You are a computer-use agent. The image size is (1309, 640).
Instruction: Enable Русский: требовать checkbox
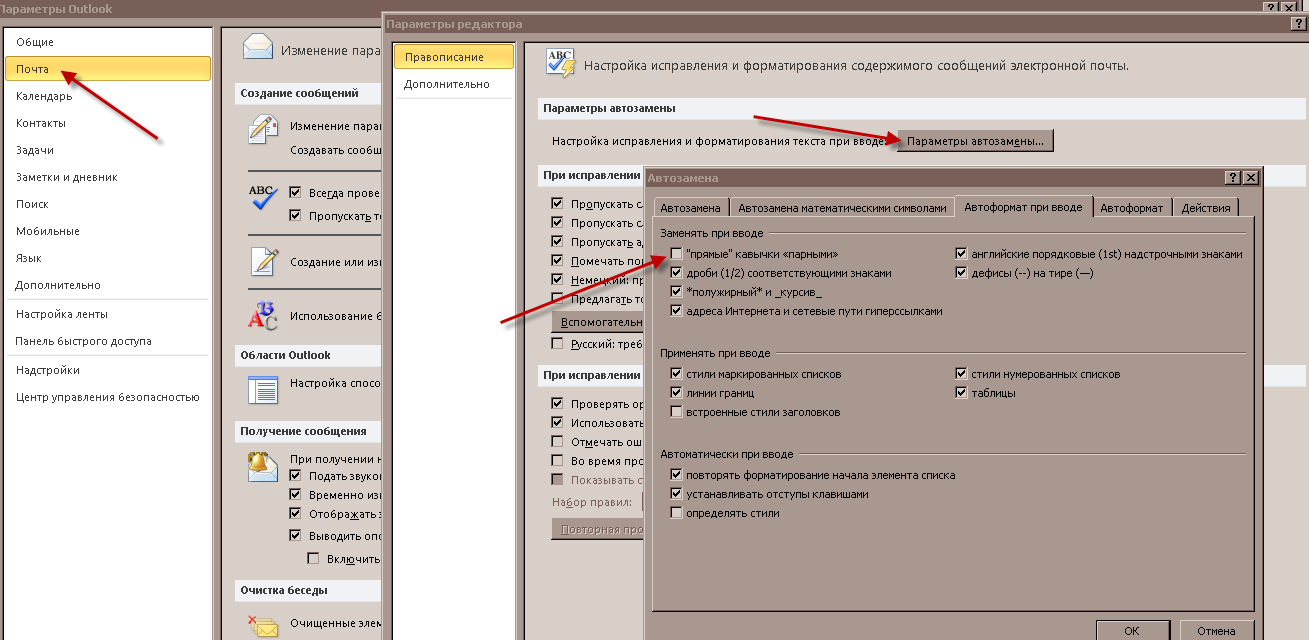click(x=558, y=343)
